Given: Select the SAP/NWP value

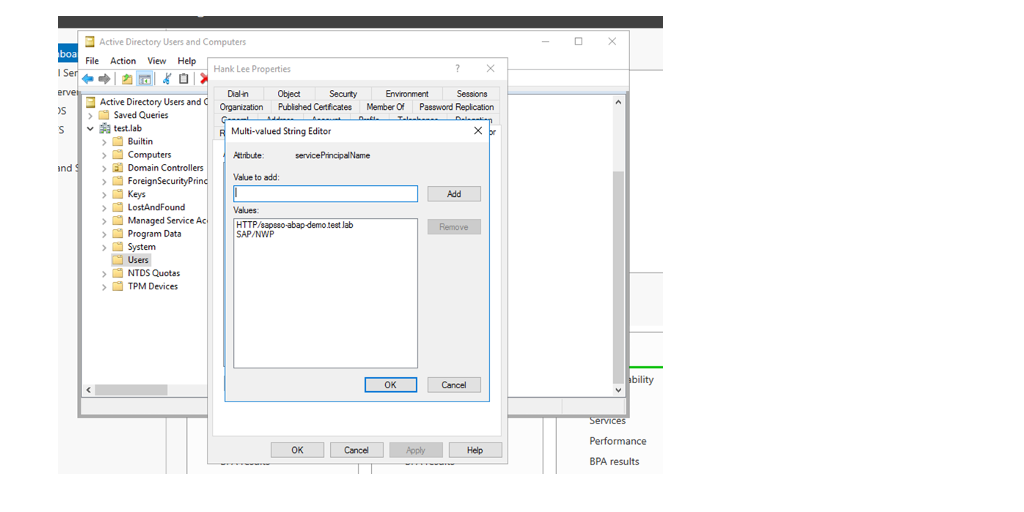Looking at the screenshot, I should click(255, 234).
